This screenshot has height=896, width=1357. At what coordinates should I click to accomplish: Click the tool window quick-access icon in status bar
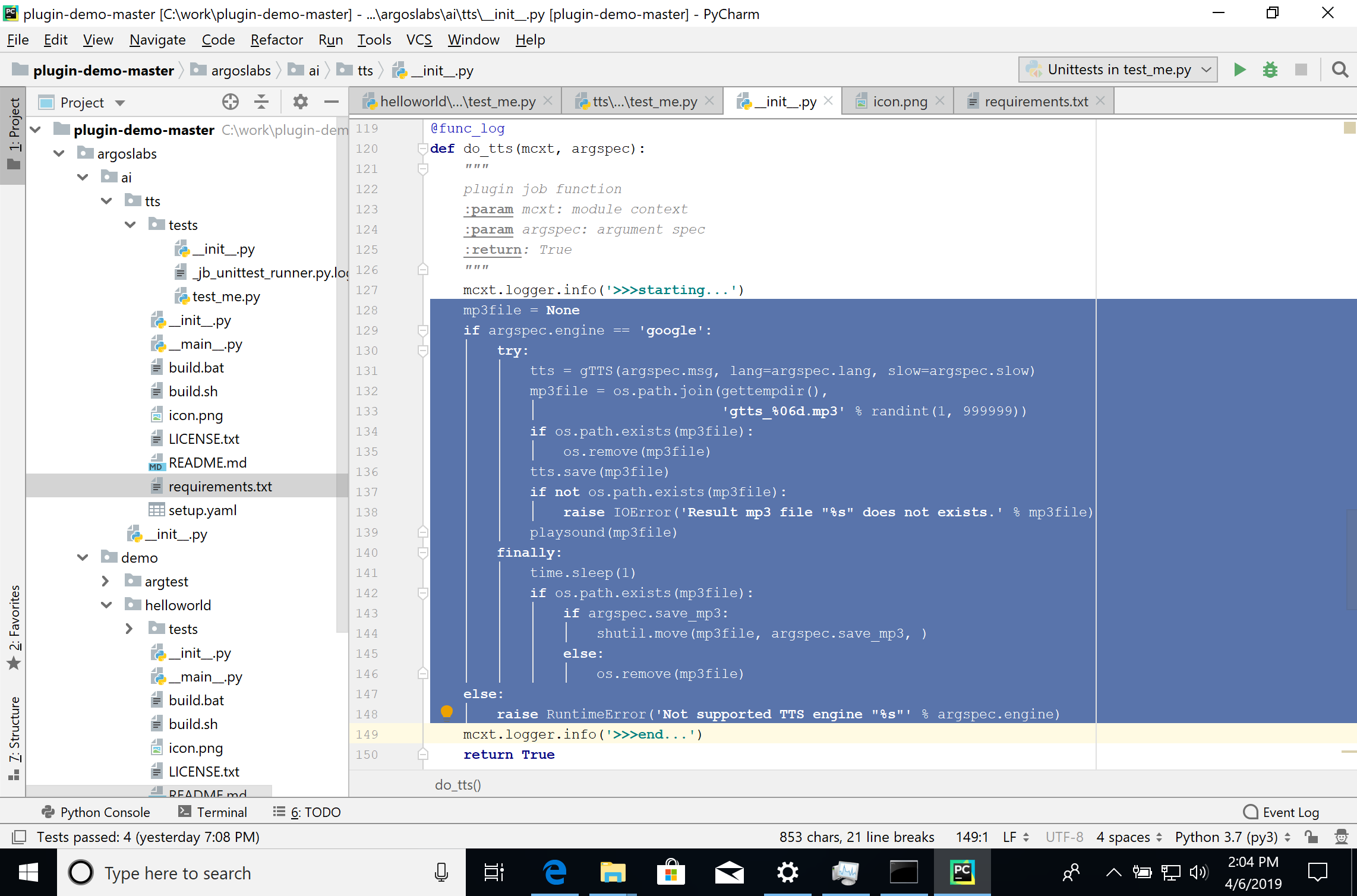pyautogui.click(x=19, y=837)
